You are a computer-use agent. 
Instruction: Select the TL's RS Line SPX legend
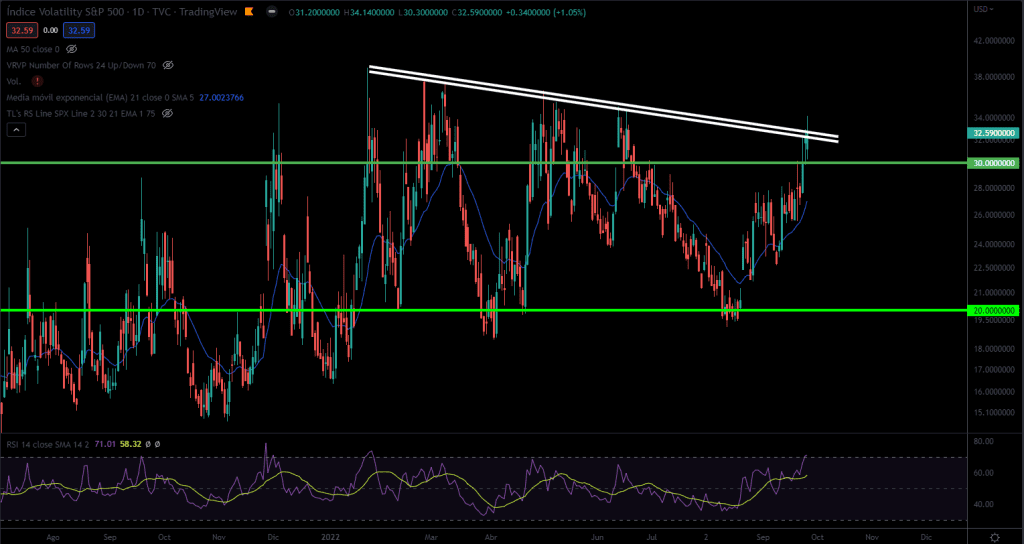point(81,114)
